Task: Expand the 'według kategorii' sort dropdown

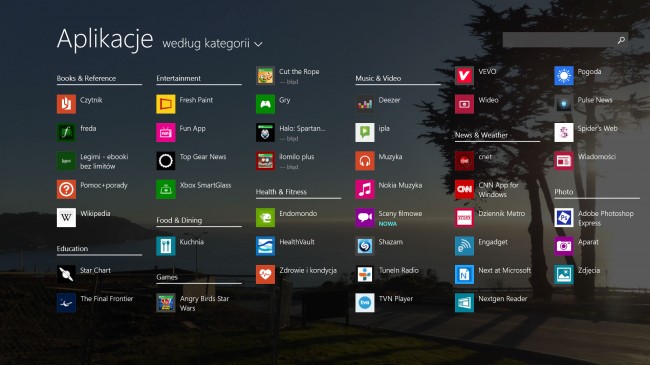Action: click(x=212, y=44)
